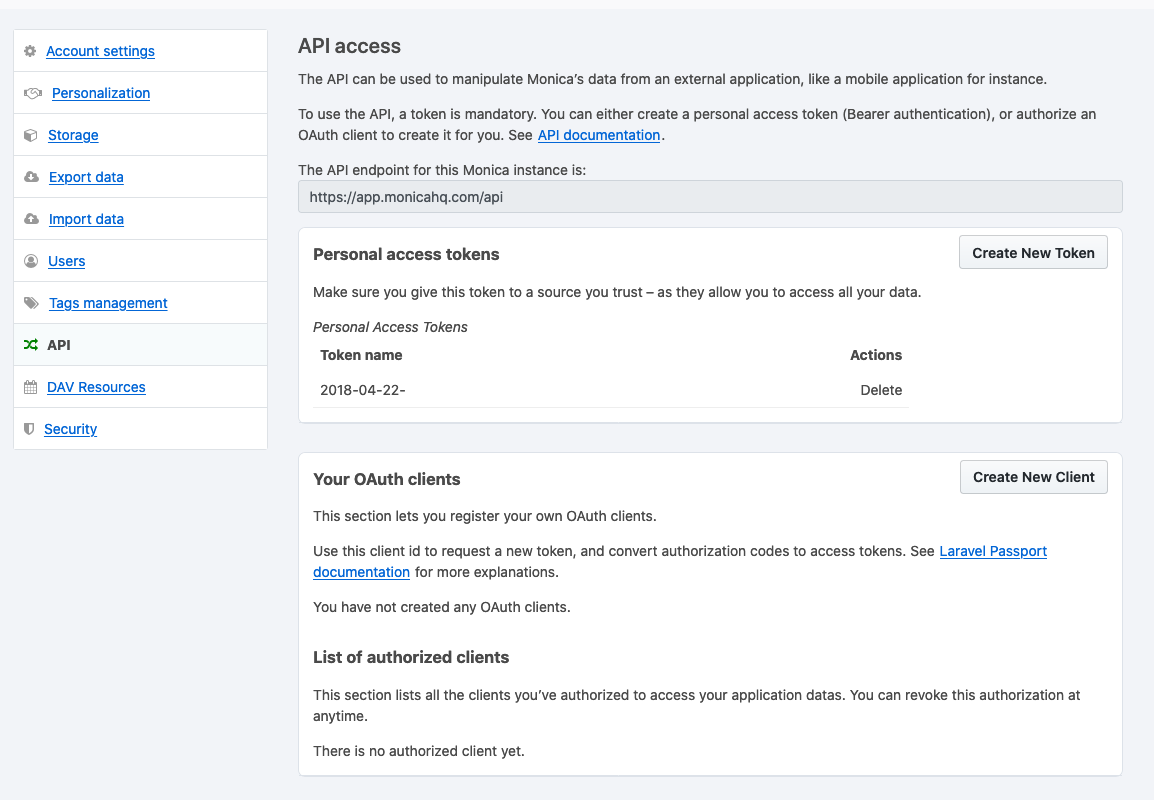Click 'There is no authorized client yet.' text
The height and width of the screenshot is (800, 1154).
coord(419,751)
